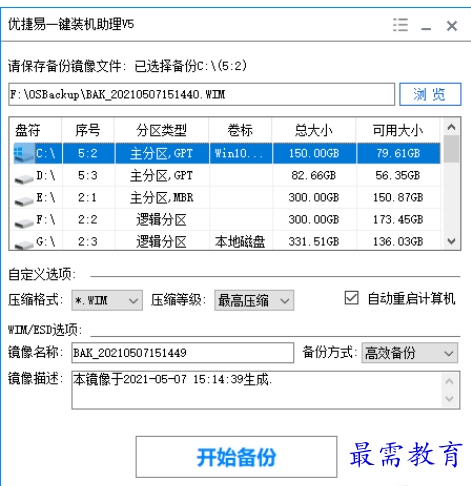Click the Windows drive icon for C:\
471x486 pixels.
pyautogui.click(x=24, y=153)
